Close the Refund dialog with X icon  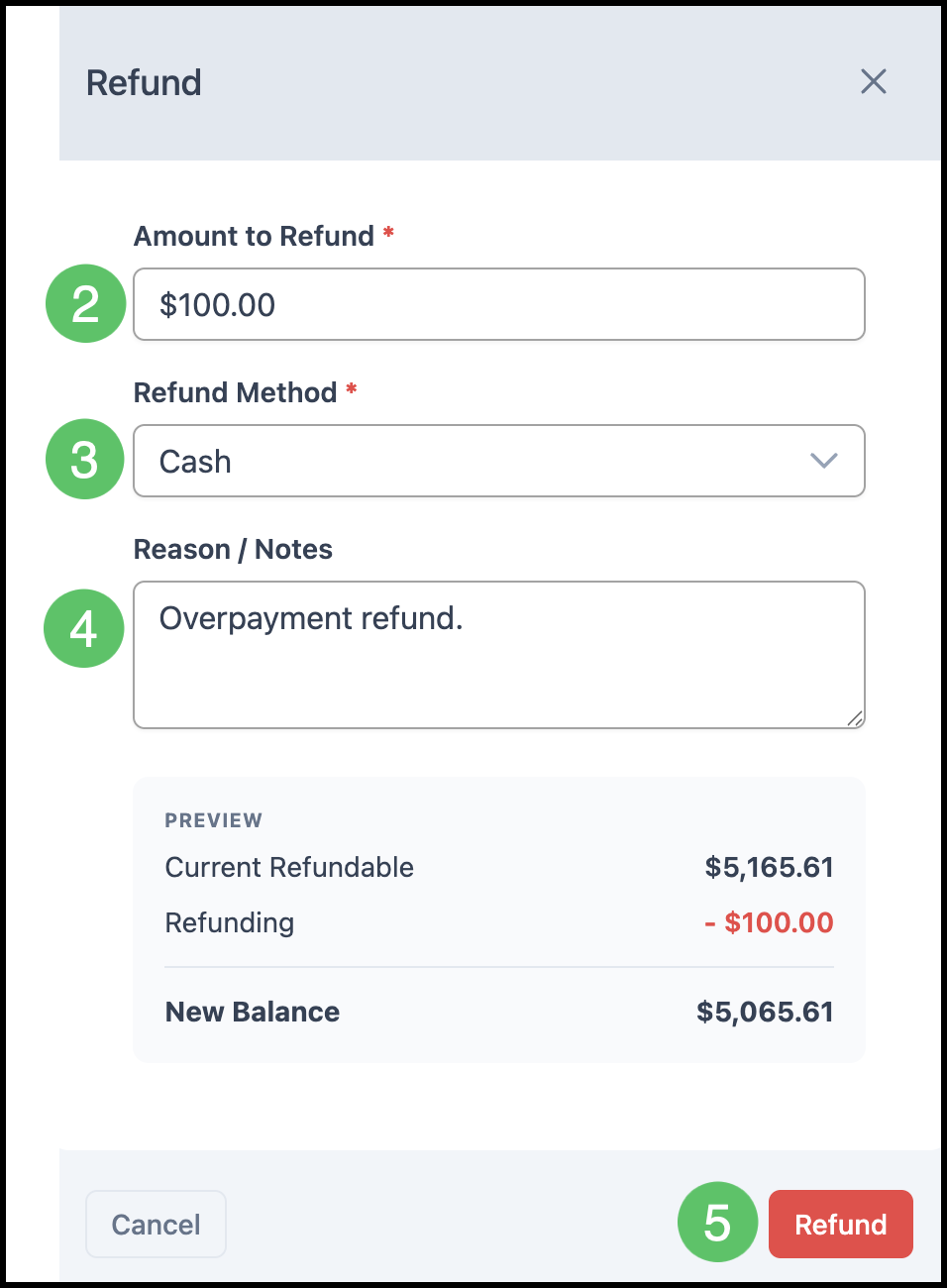click(x=874, y=81)
